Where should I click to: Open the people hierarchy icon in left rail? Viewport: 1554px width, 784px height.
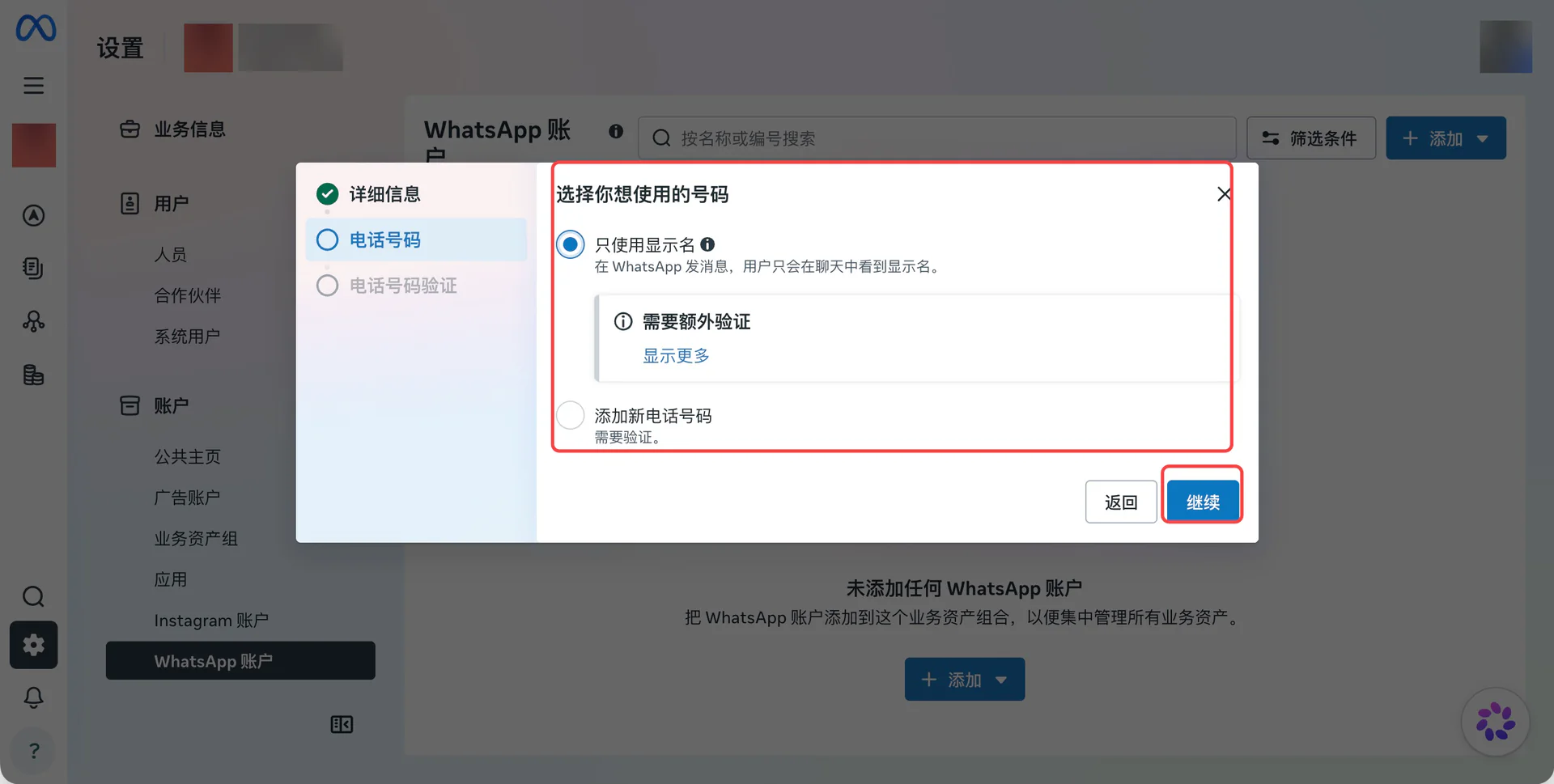(x=33, y=321)
